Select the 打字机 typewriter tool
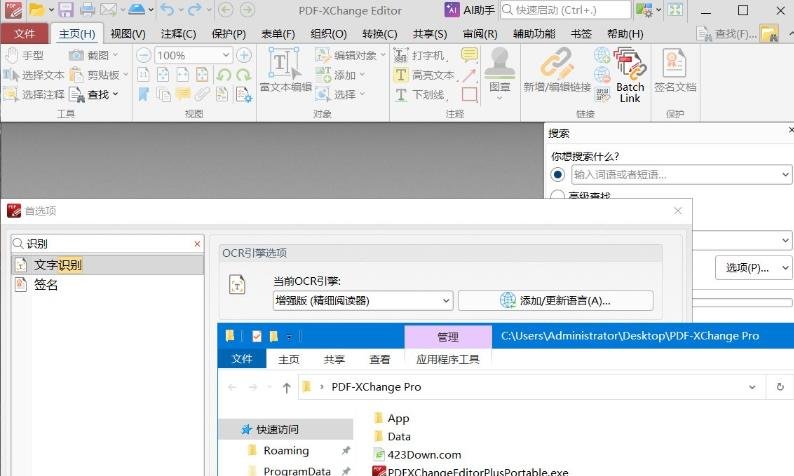The height and width of the screenshot is (476, 794). pos(420,55)
